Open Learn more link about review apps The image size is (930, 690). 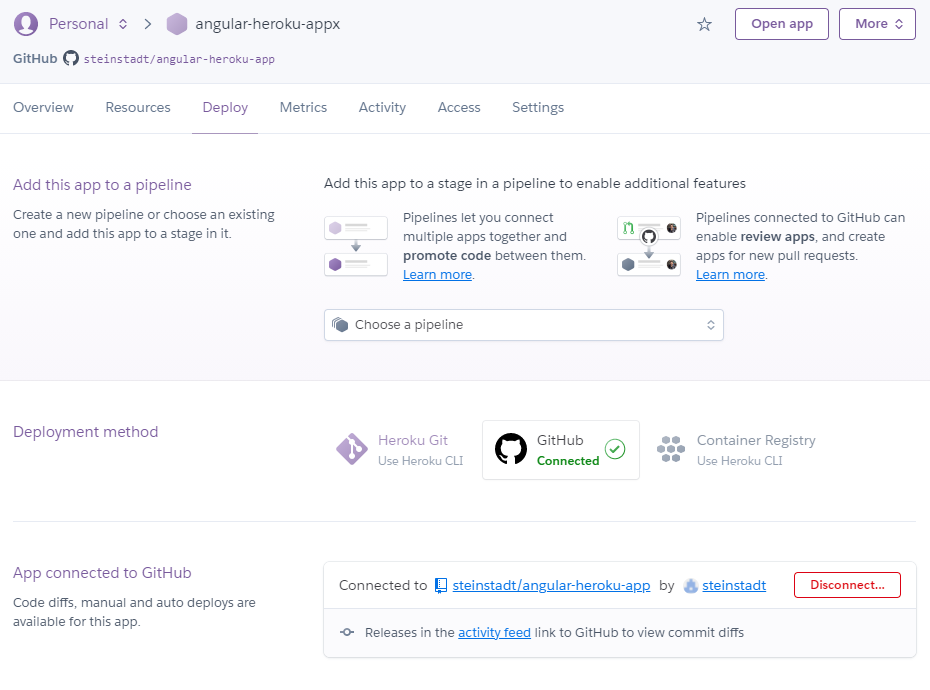click(x=731, y=275)
